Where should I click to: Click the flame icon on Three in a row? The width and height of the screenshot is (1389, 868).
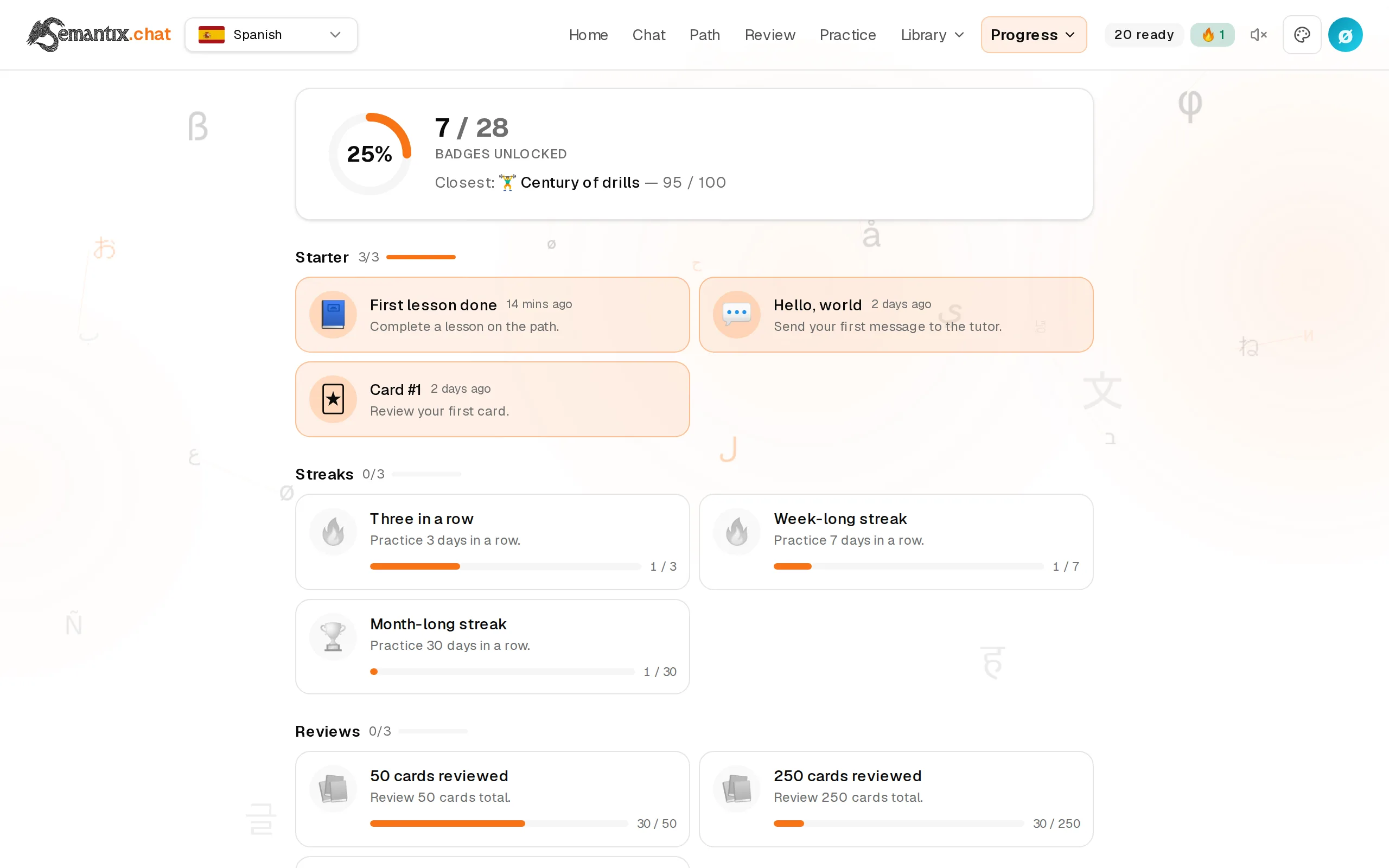(333, 531)
